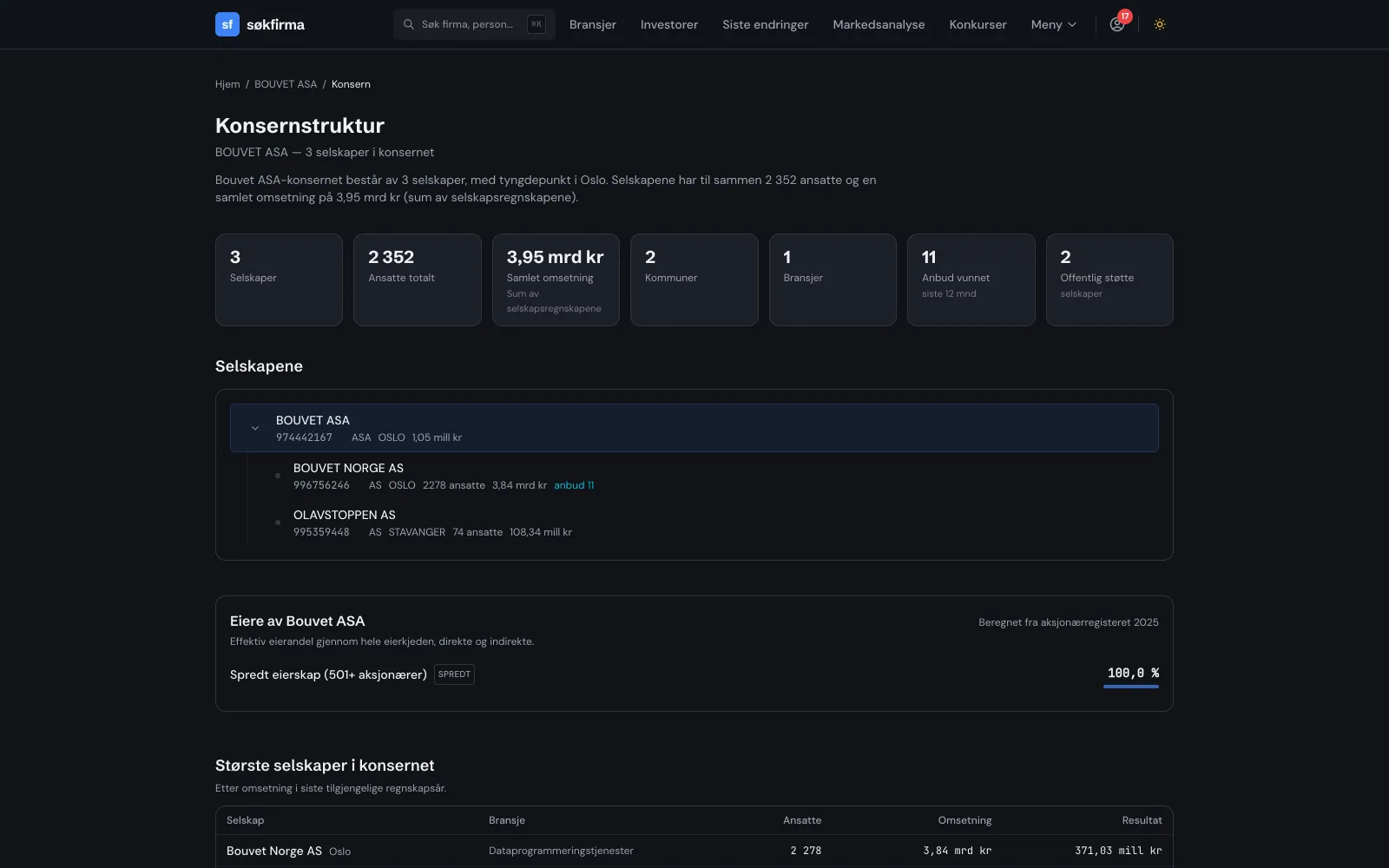Screen dimensions: 1389x868
Task: Click organization number 995359448
Action: [x=321, y=532]
